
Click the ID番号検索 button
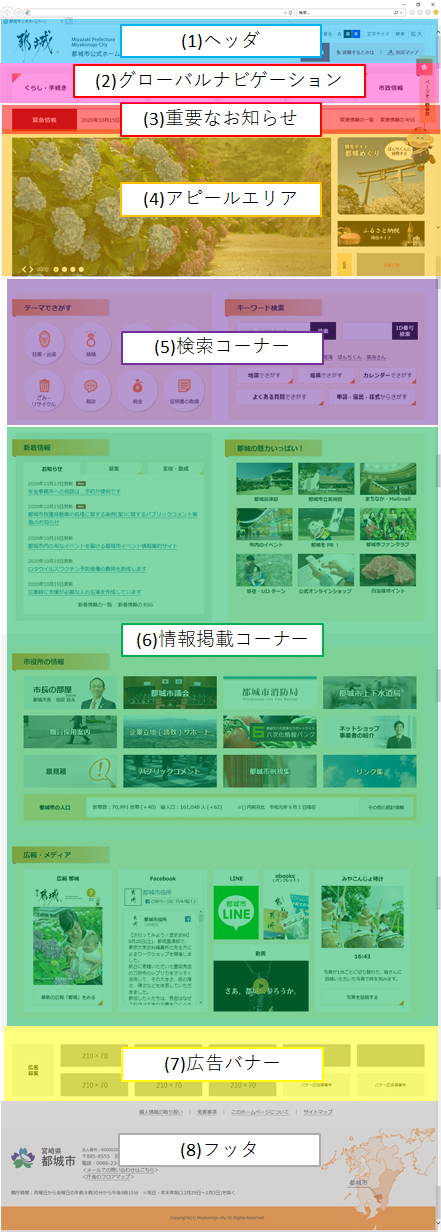403,331
